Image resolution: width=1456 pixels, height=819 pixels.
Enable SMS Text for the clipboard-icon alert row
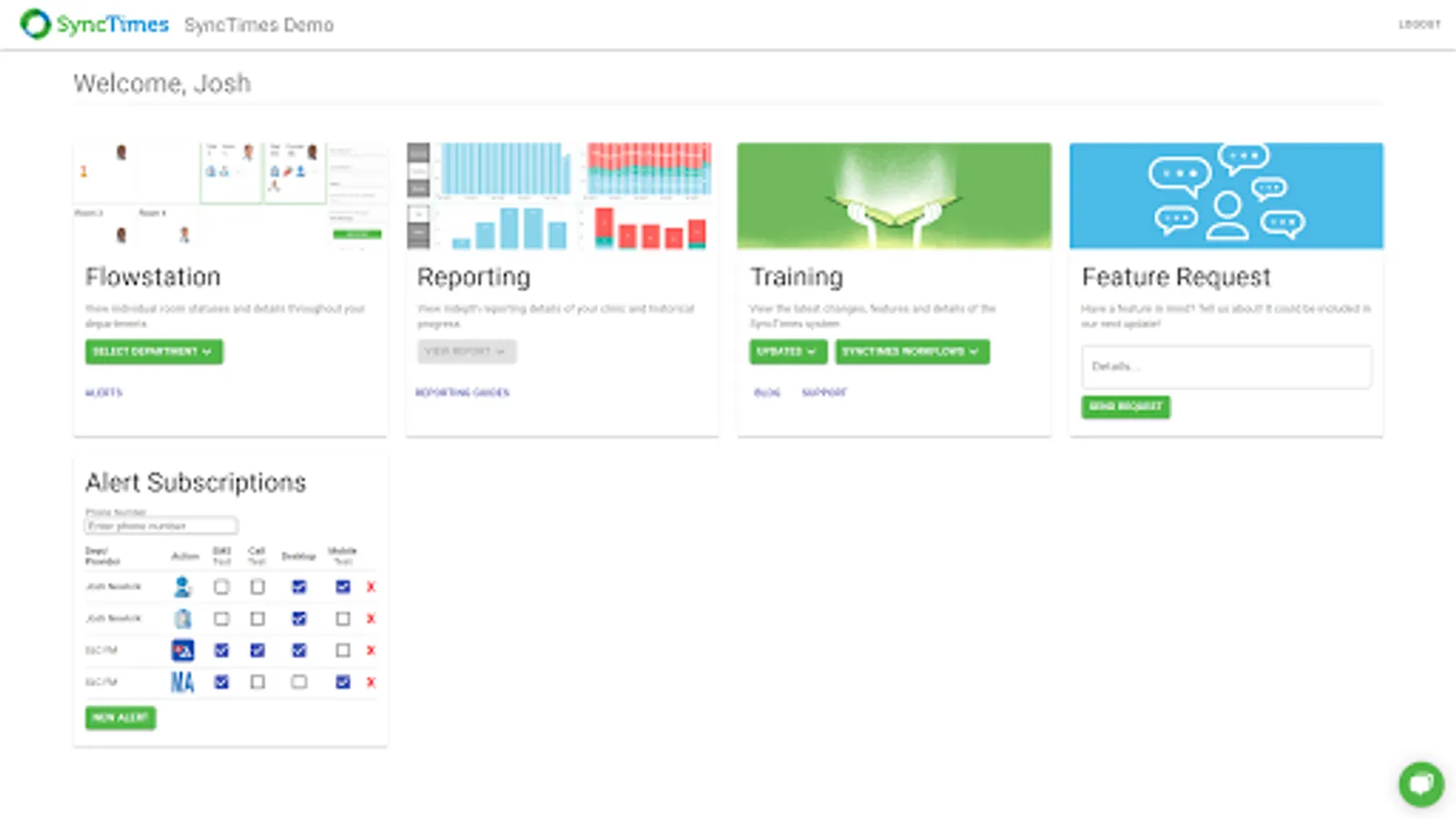(x=221, y=619)
